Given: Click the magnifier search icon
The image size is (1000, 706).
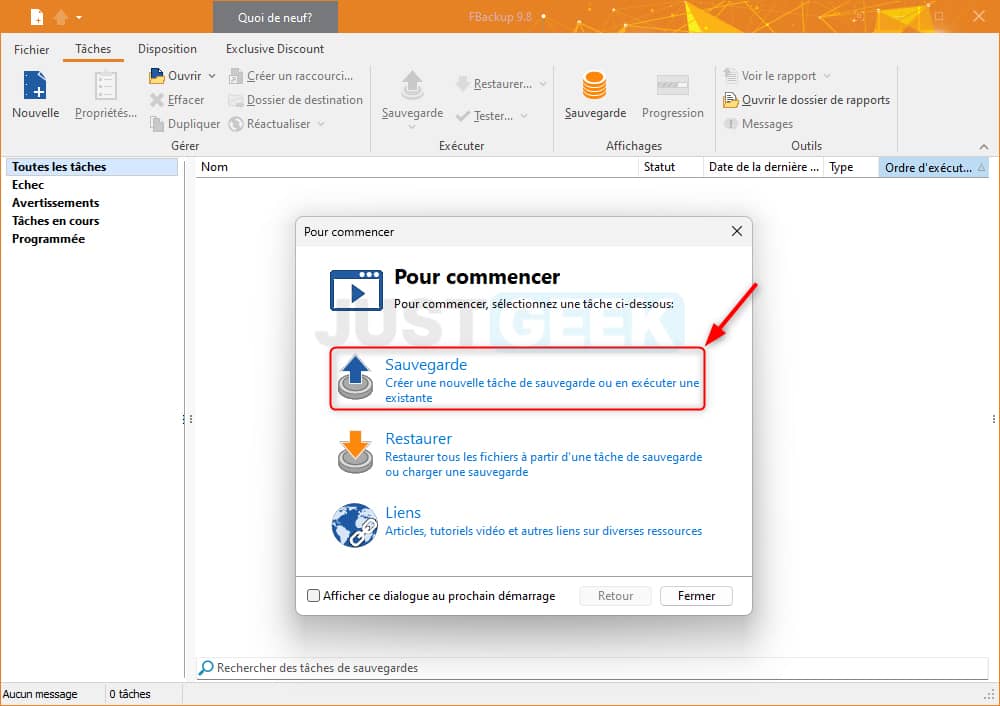Looking at the screenshot, I should [206, 668].
